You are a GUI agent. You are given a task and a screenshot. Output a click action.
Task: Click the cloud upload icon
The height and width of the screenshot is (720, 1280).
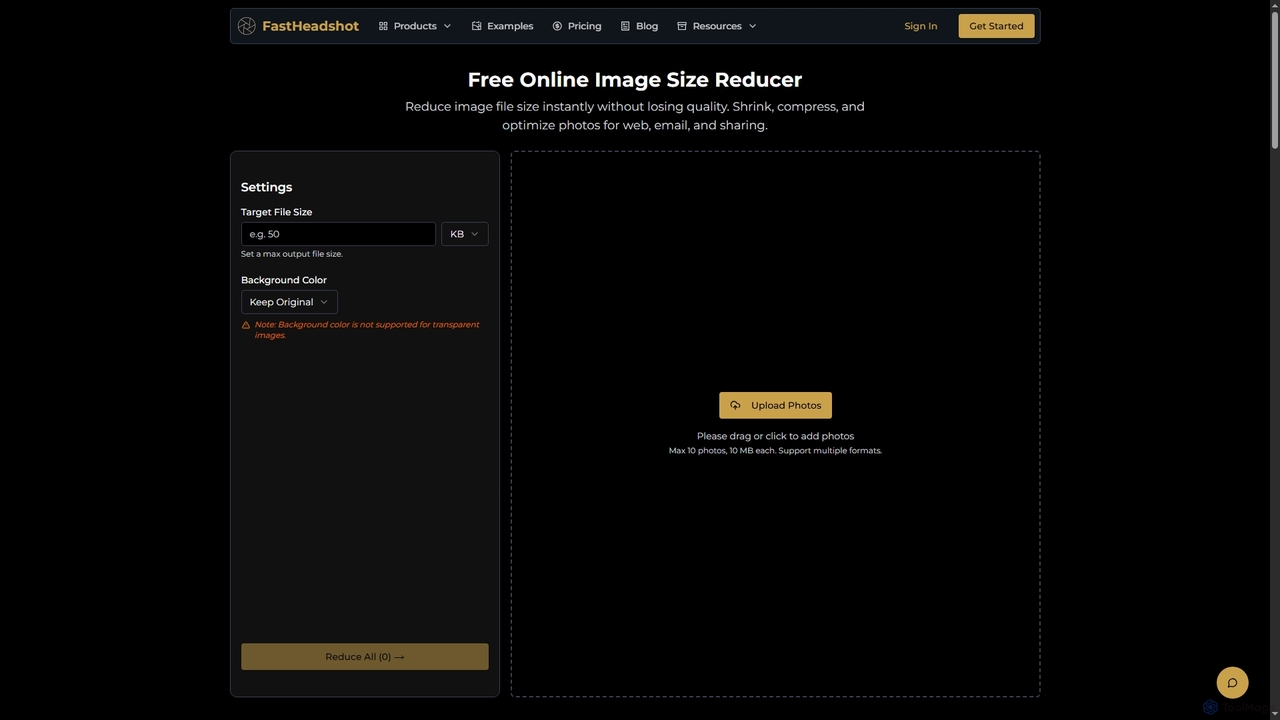pos(735,405)
